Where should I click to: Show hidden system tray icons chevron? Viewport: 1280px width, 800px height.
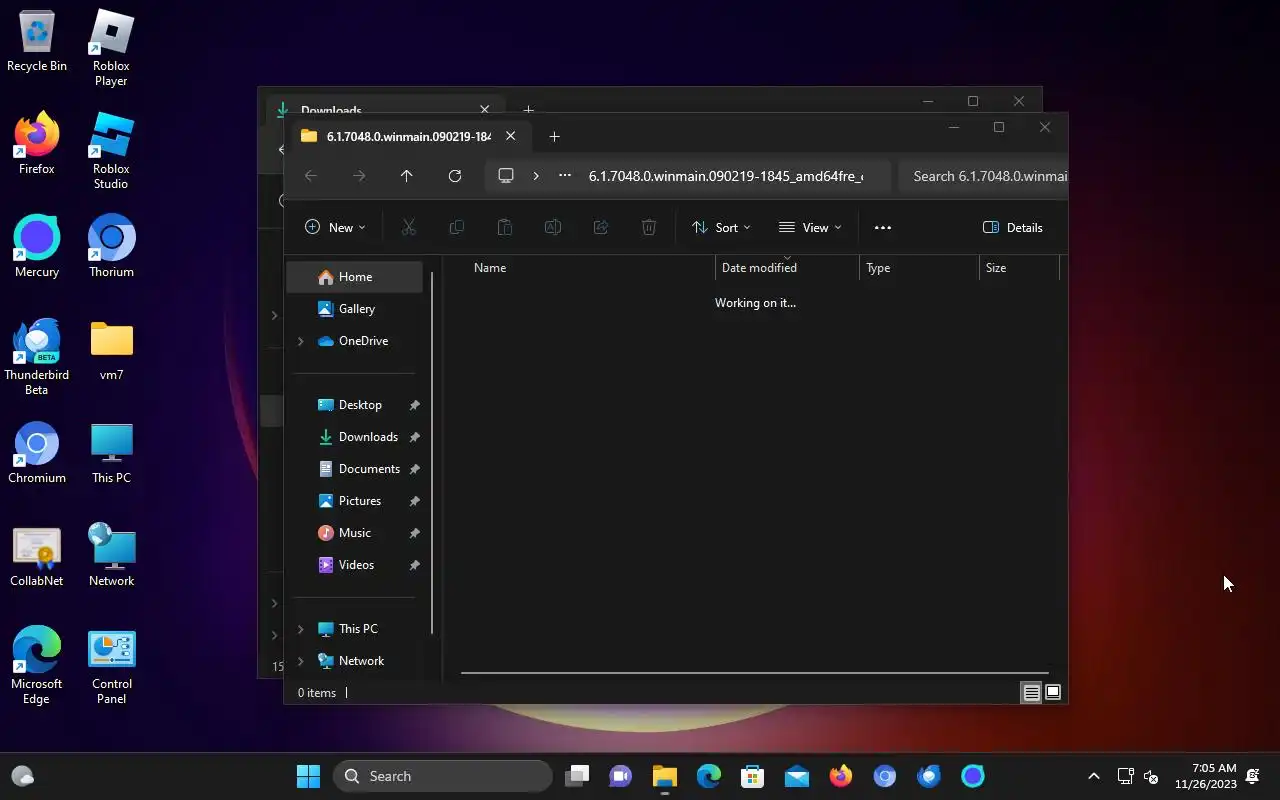1094,776
